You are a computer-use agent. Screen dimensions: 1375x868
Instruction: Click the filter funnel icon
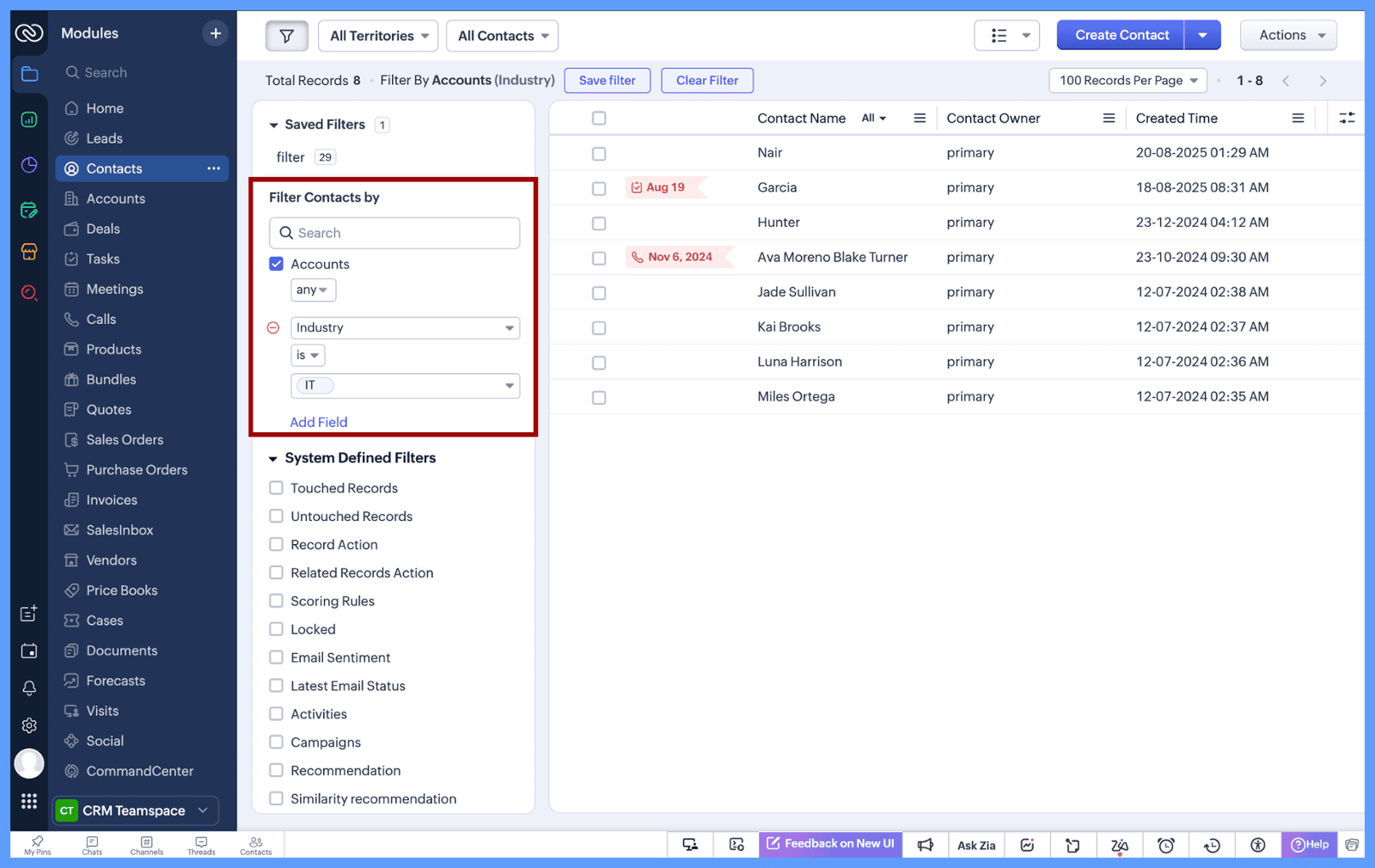tap(286, 36)
